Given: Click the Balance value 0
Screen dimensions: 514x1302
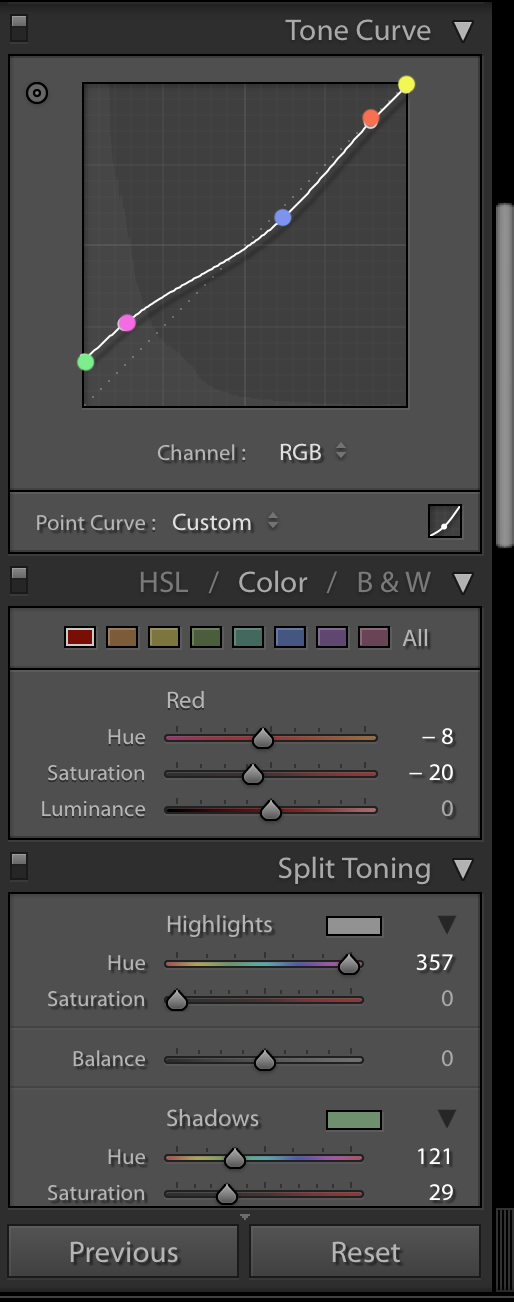Looking at the screenshot, I should pos(447,1059).
